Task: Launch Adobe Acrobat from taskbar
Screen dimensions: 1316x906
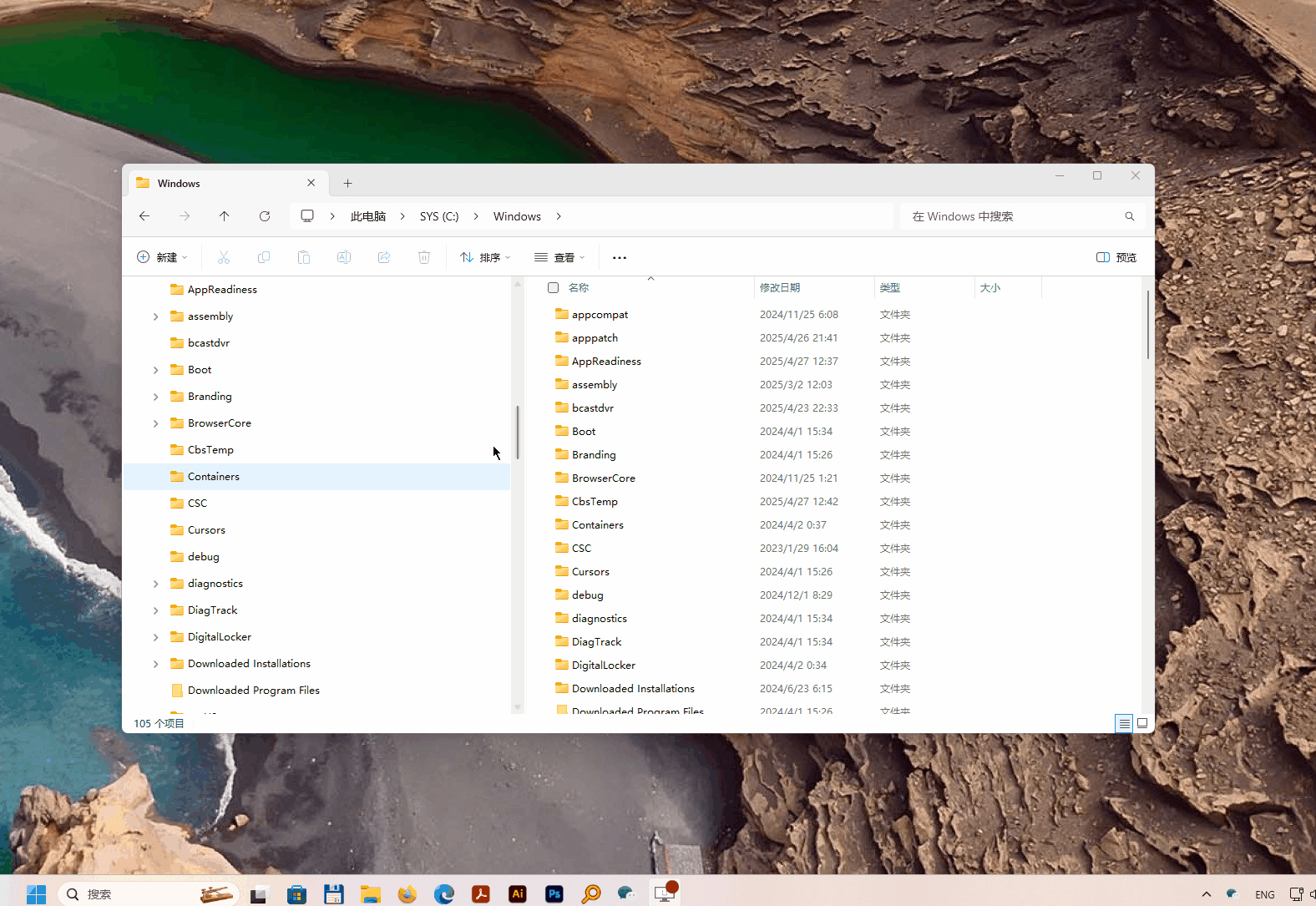Action: tap(481, 894)
